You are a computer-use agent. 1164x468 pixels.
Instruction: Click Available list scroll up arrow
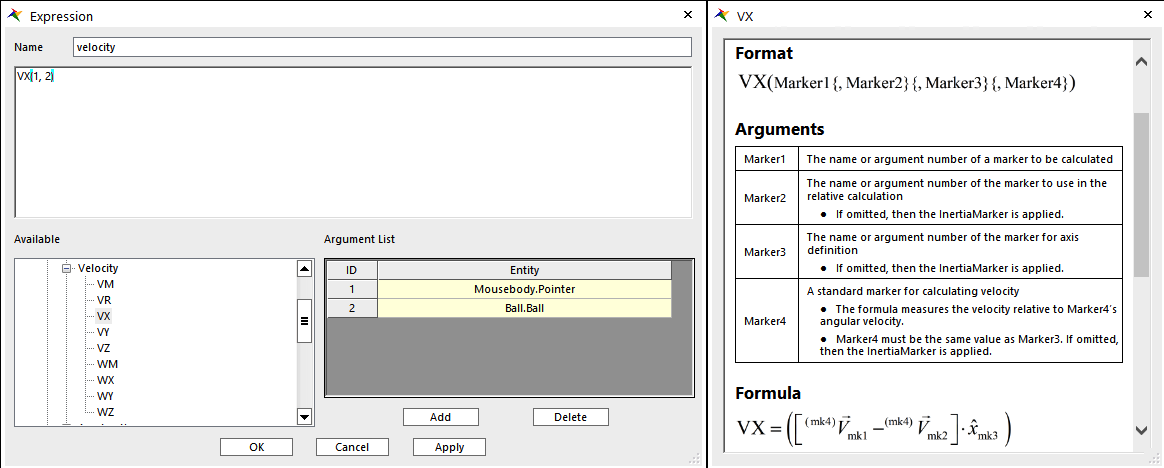(304, 268)
